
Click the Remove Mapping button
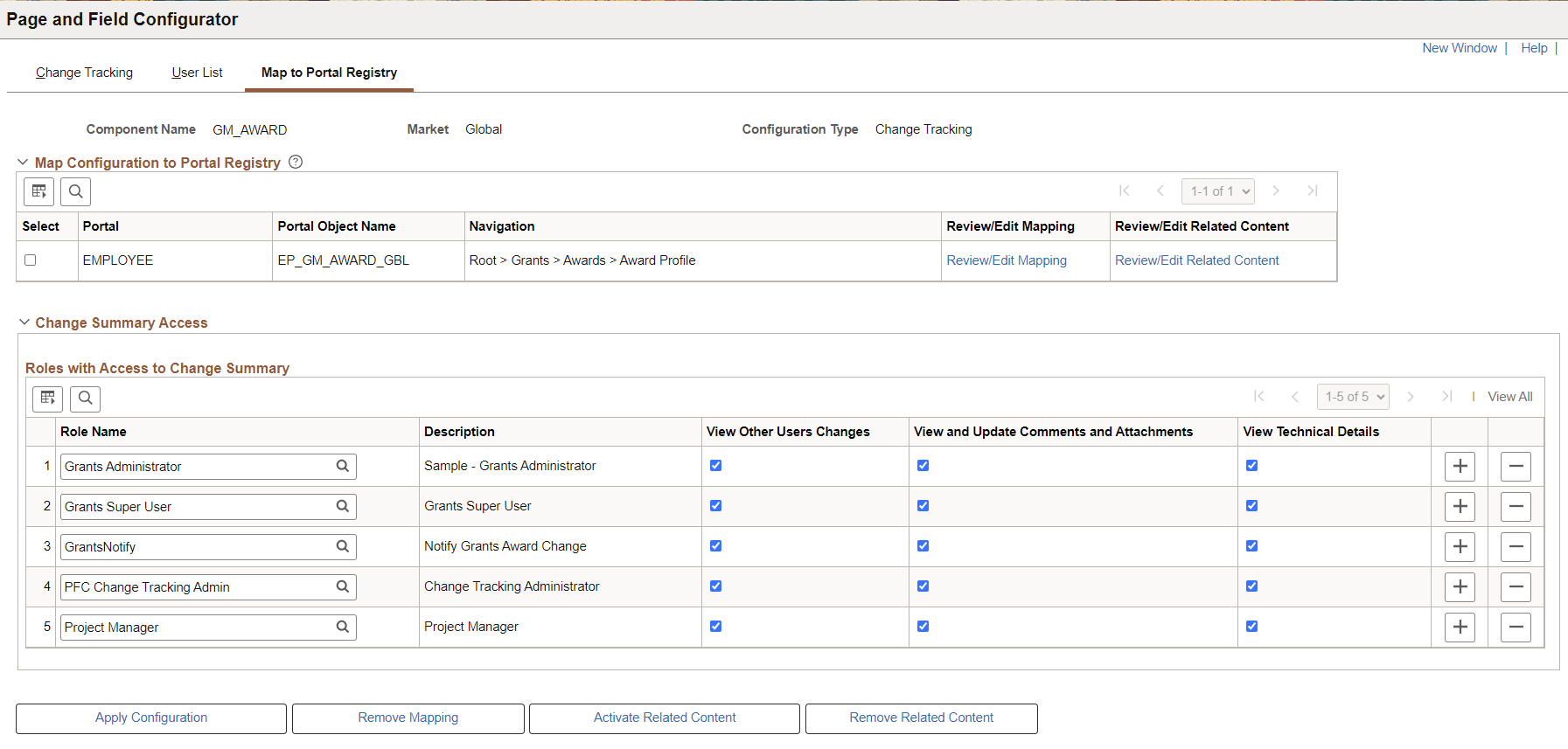click(x=408, y=718)
